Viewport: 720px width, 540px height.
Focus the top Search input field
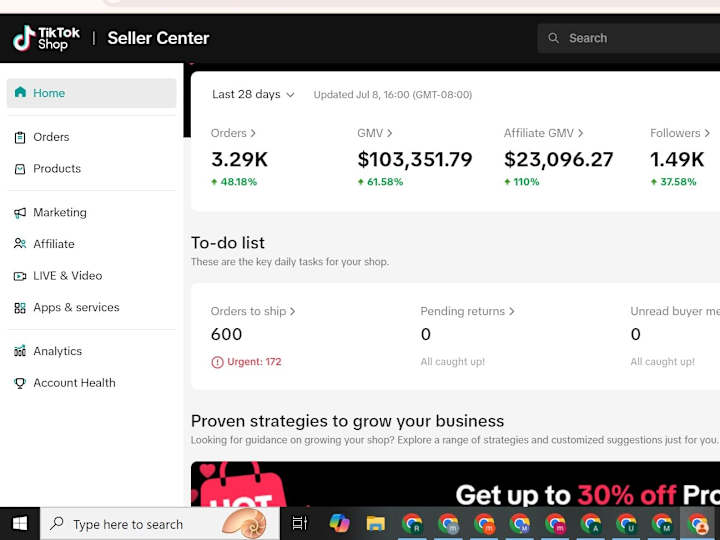(629, 38)
